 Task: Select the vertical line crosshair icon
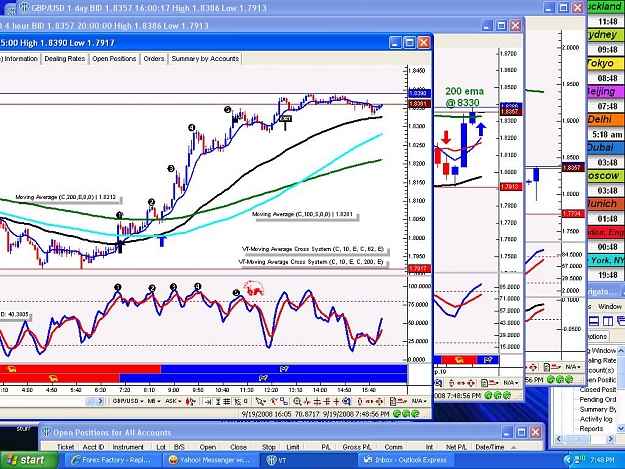pyautogui.click(x=307, y=402)
